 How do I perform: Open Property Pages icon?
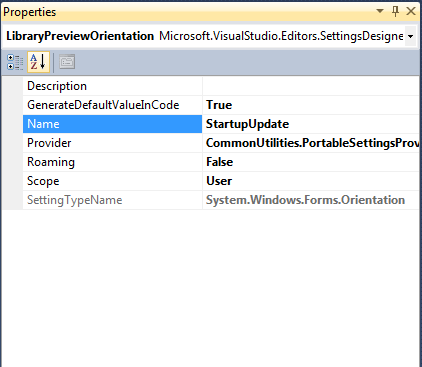tap(67, 62)
